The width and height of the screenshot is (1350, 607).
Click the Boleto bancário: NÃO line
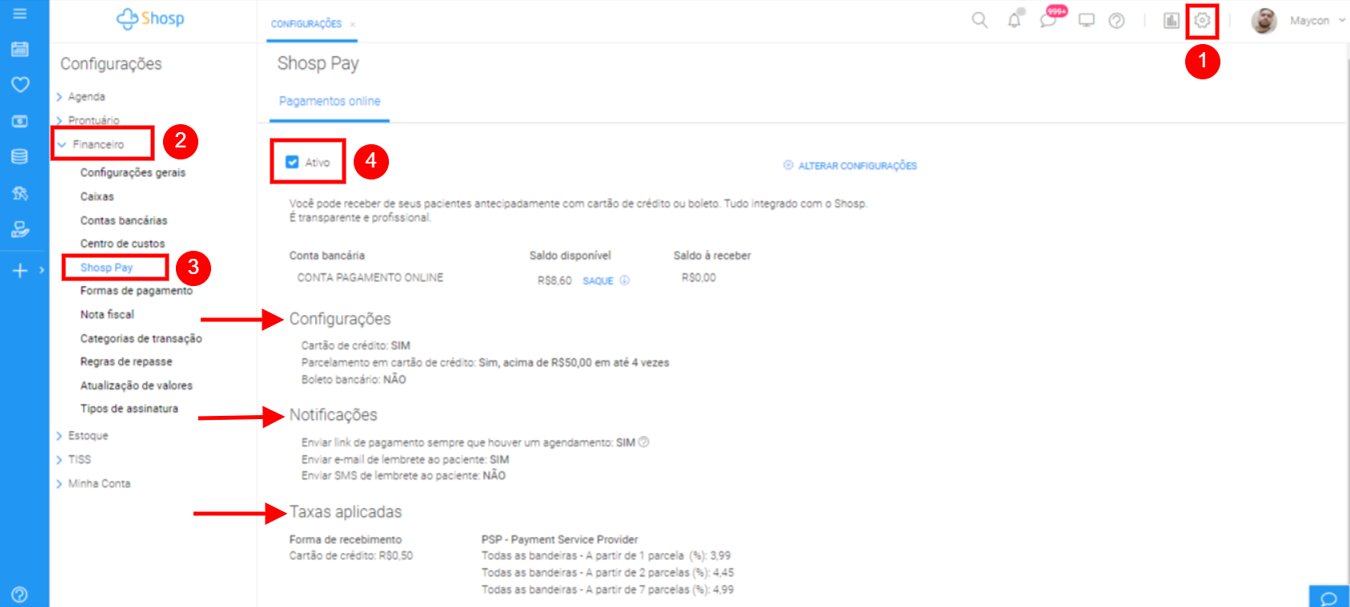(x=354, y=380)
